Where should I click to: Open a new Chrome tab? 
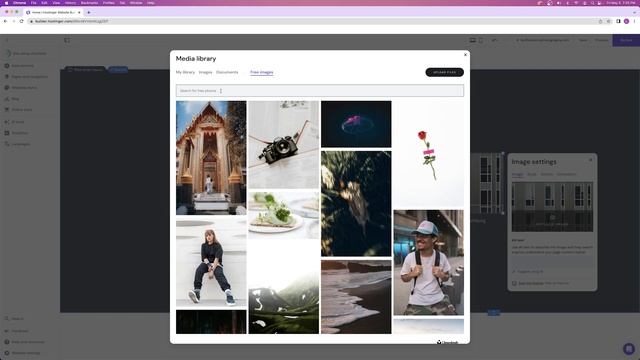89,12
